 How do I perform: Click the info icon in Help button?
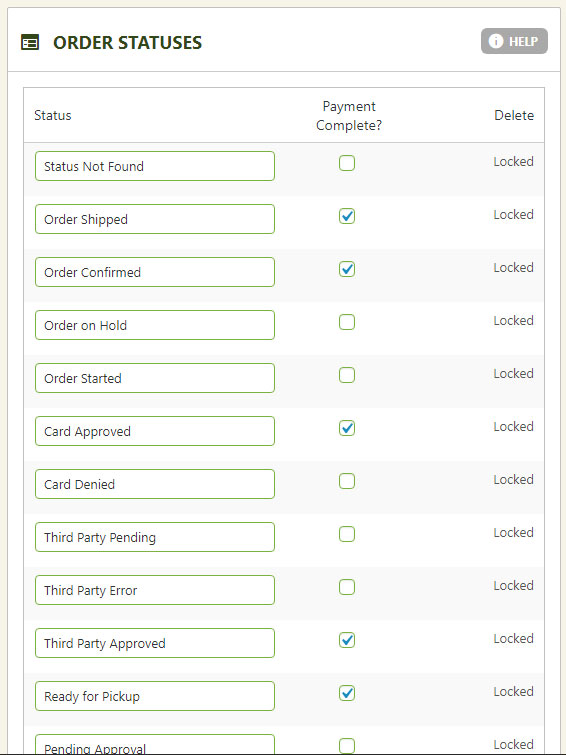click(496, 41)
